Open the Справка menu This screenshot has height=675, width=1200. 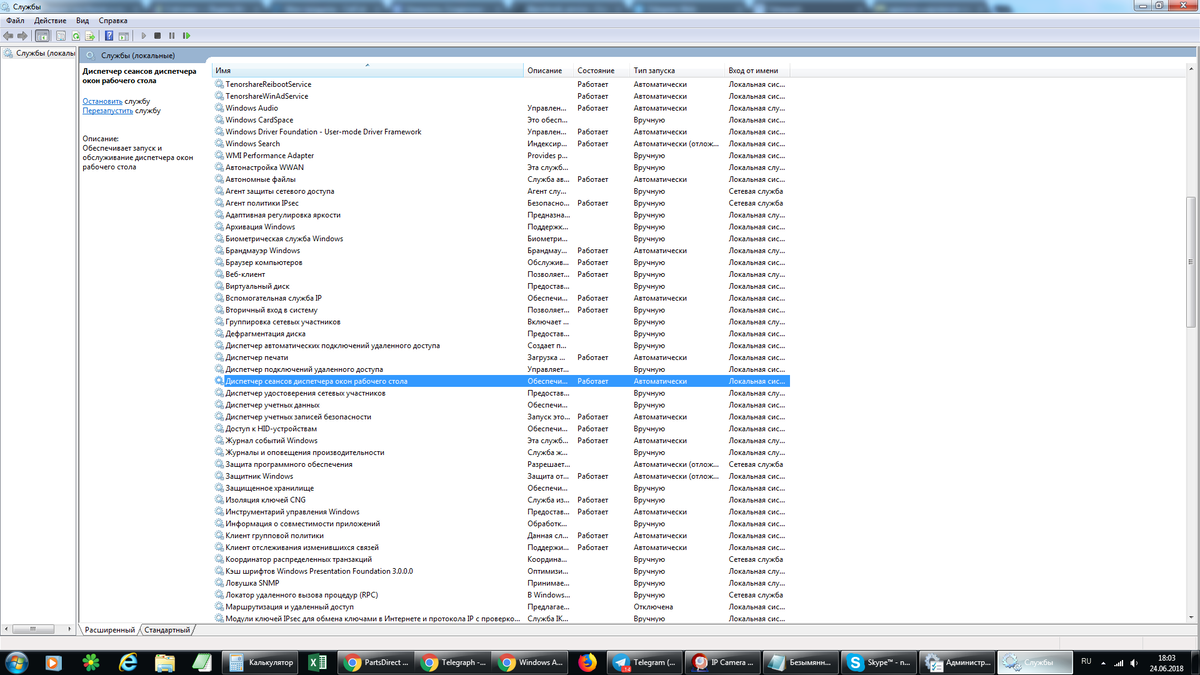[114, 20]
